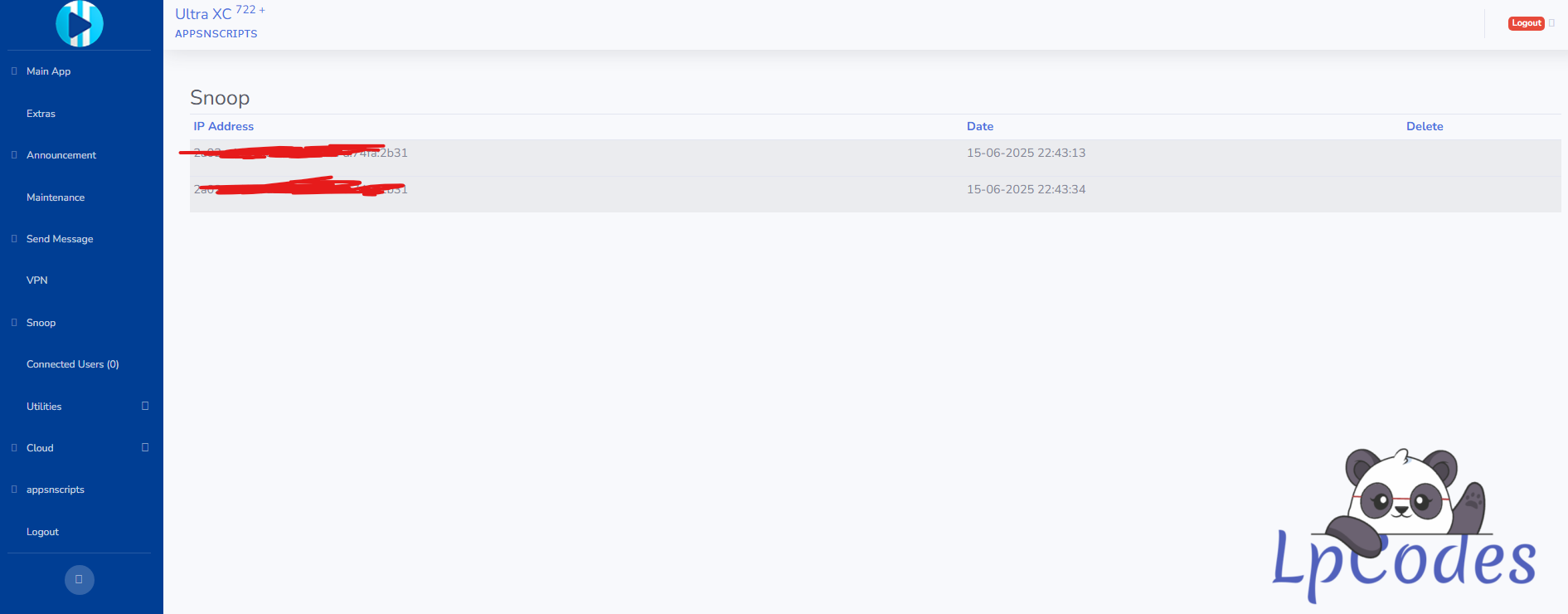Select Logout in the sidebar

pos(42,532)
